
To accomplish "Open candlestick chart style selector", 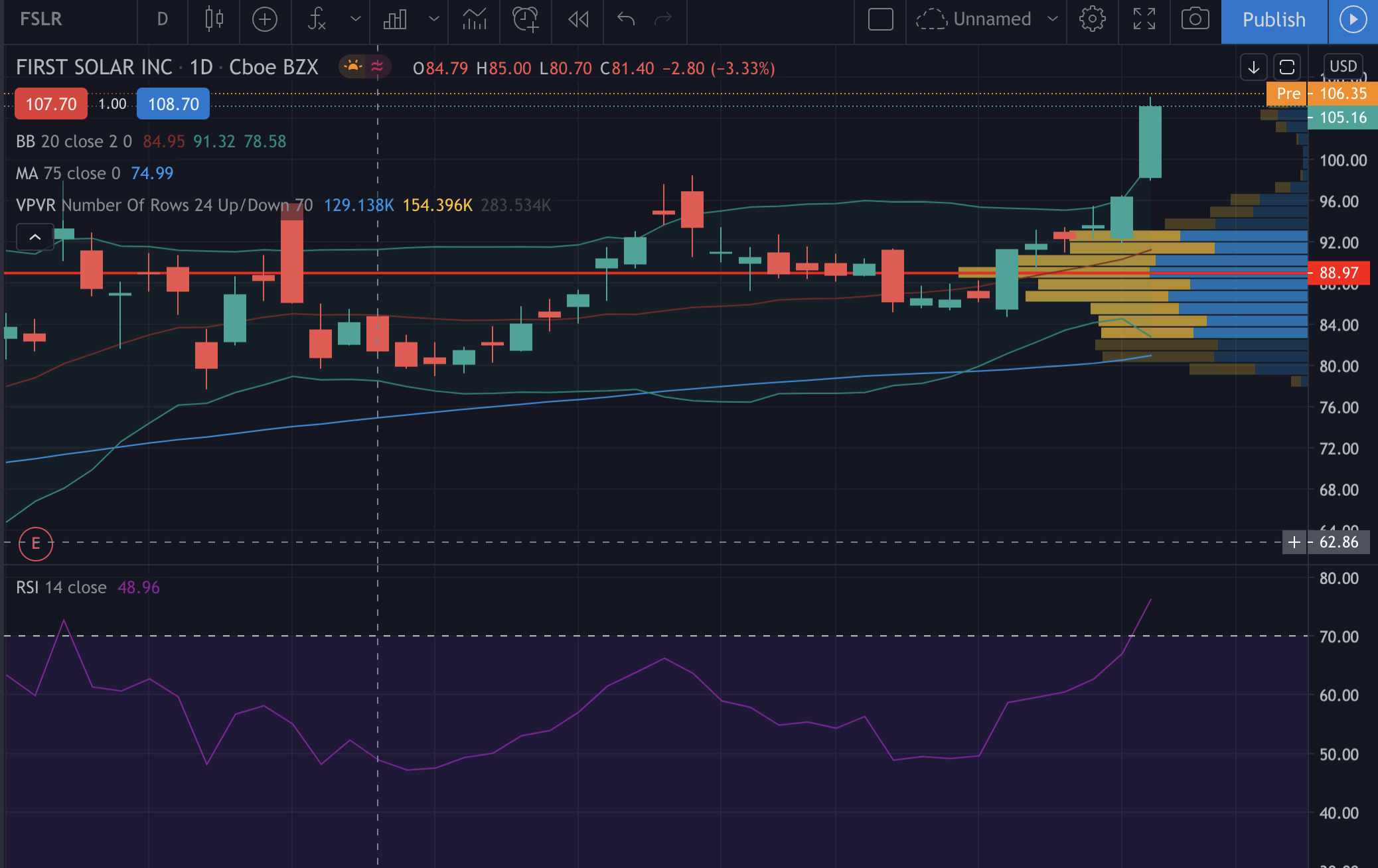I will click(x=214, y=19).
